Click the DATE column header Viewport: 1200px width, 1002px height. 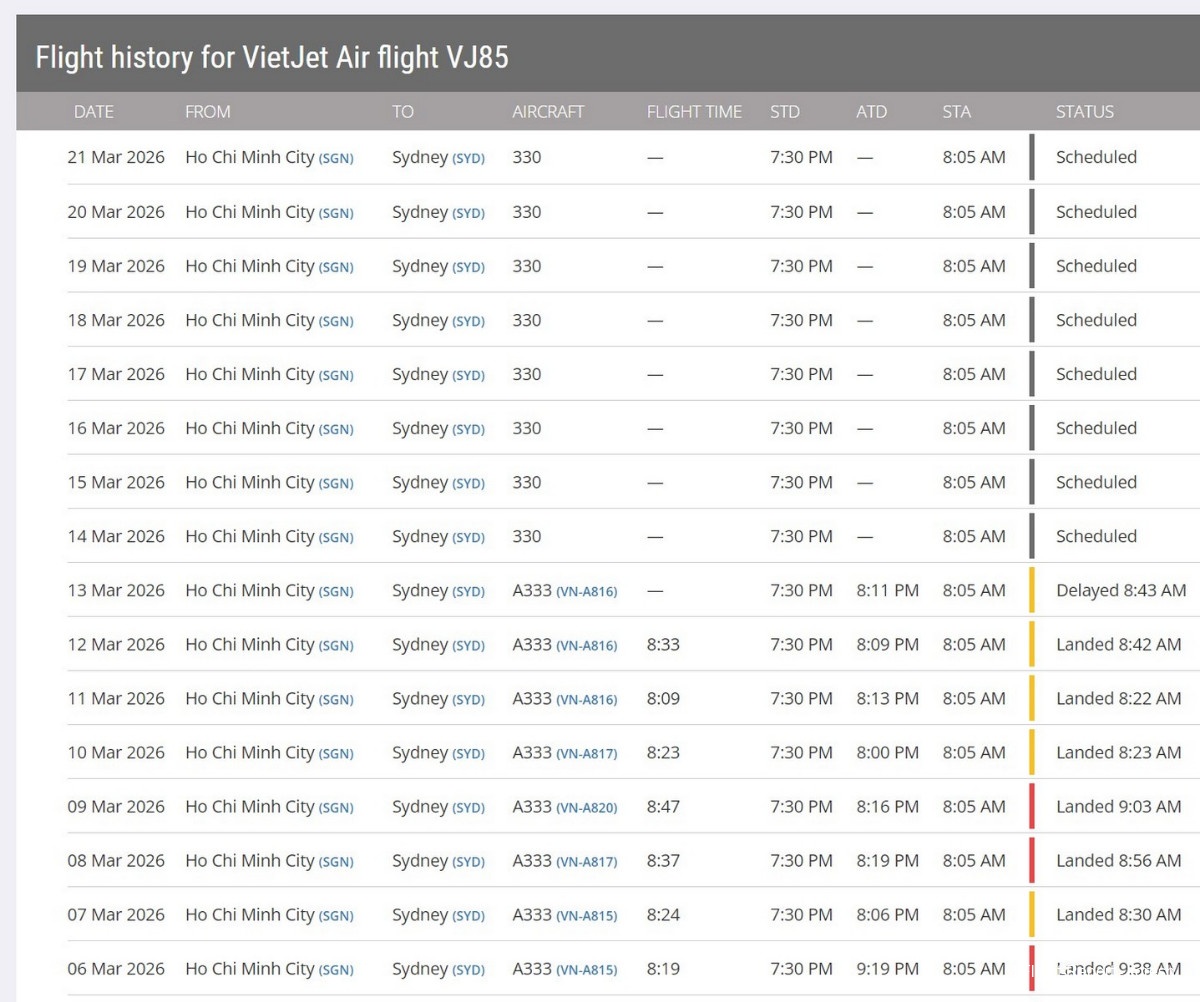click(x=94, y=112)
